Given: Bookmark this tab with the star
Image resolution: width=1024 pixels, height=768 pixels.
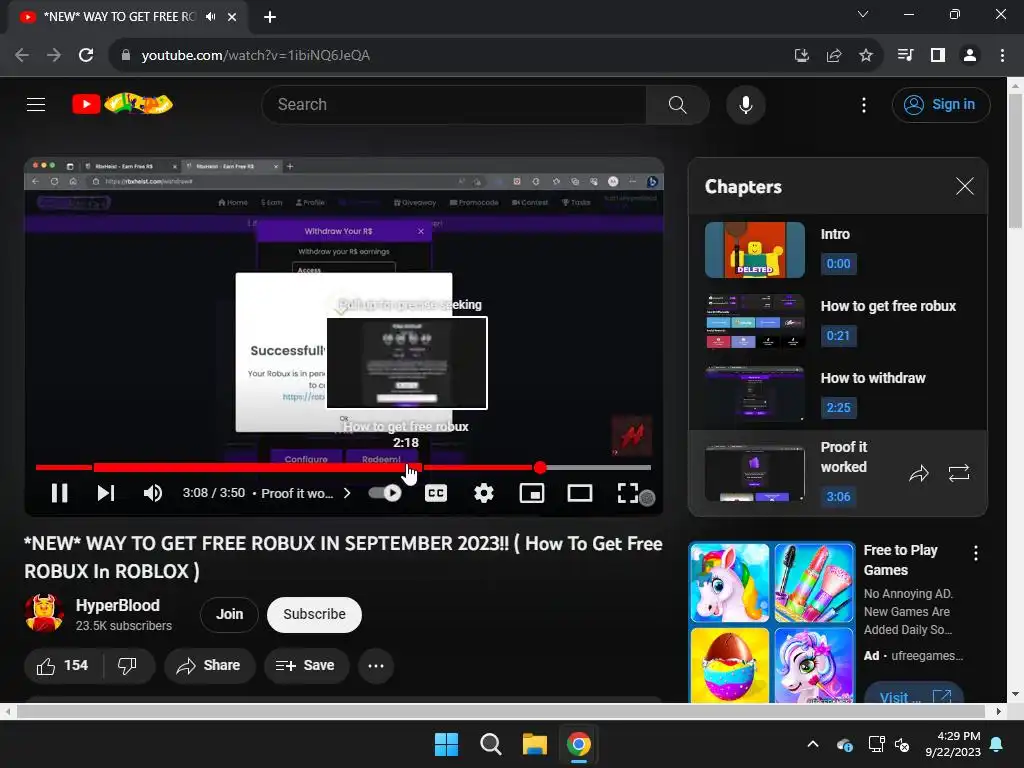Looking at the screenshot, I should [865, 55].
